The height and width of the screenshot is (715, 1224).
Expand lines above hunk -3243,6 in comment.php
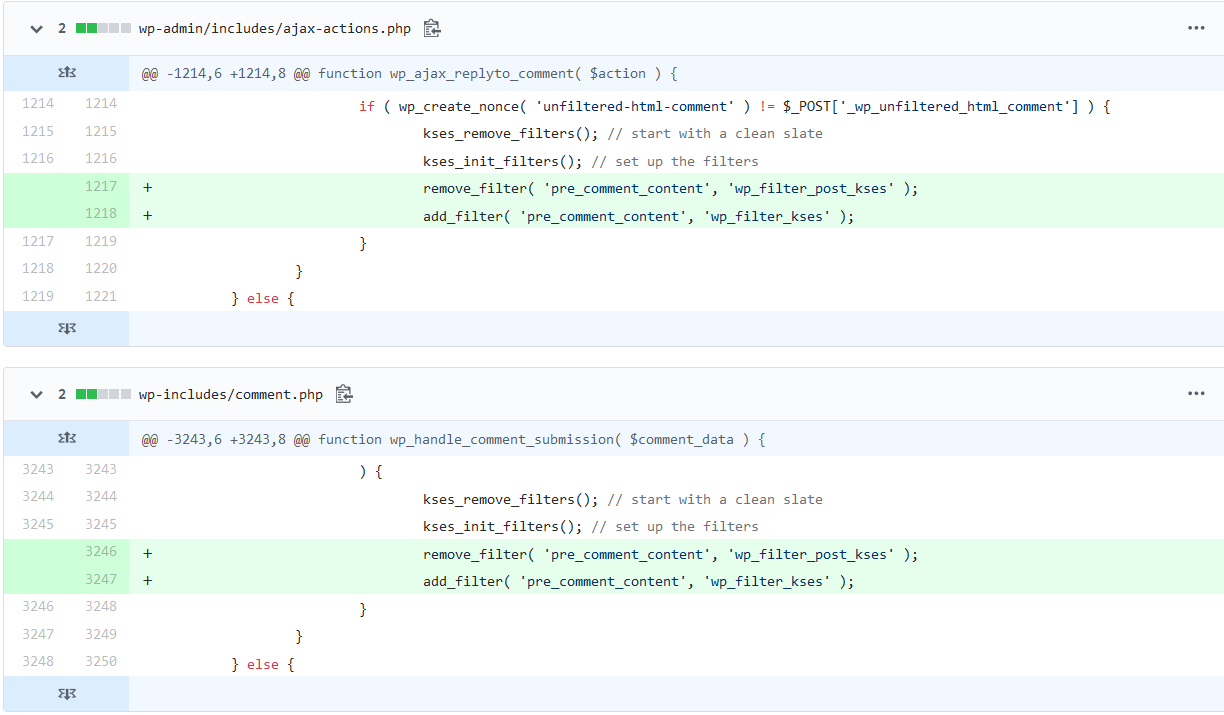pyautogui.click(x=67, y=439)
